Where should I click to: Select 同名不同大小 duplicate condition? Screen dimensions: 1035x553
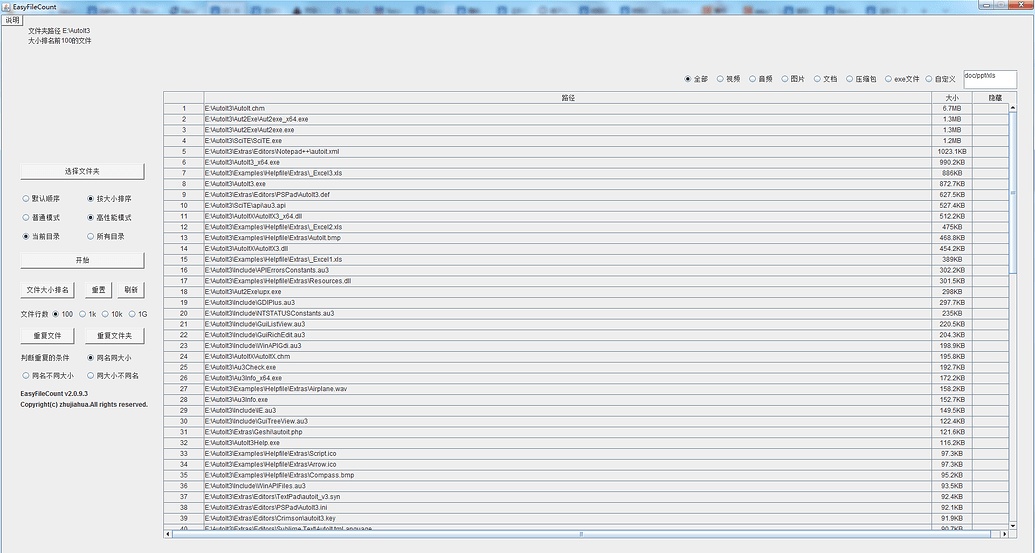tap(48, 375)
